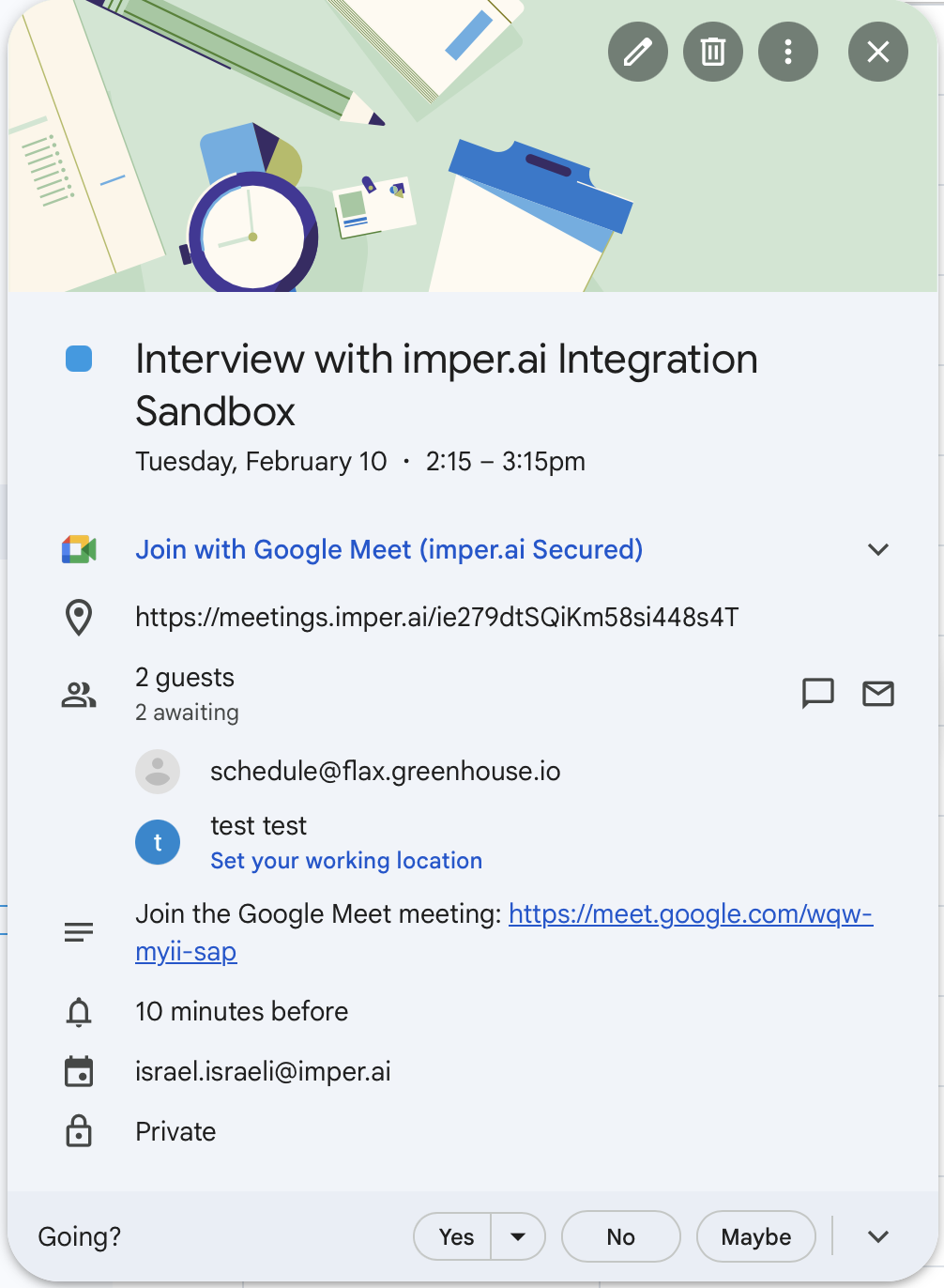Click Join with Google Meet link
Viewport: 944px width, 1288px height.
(x=389, y=549)
